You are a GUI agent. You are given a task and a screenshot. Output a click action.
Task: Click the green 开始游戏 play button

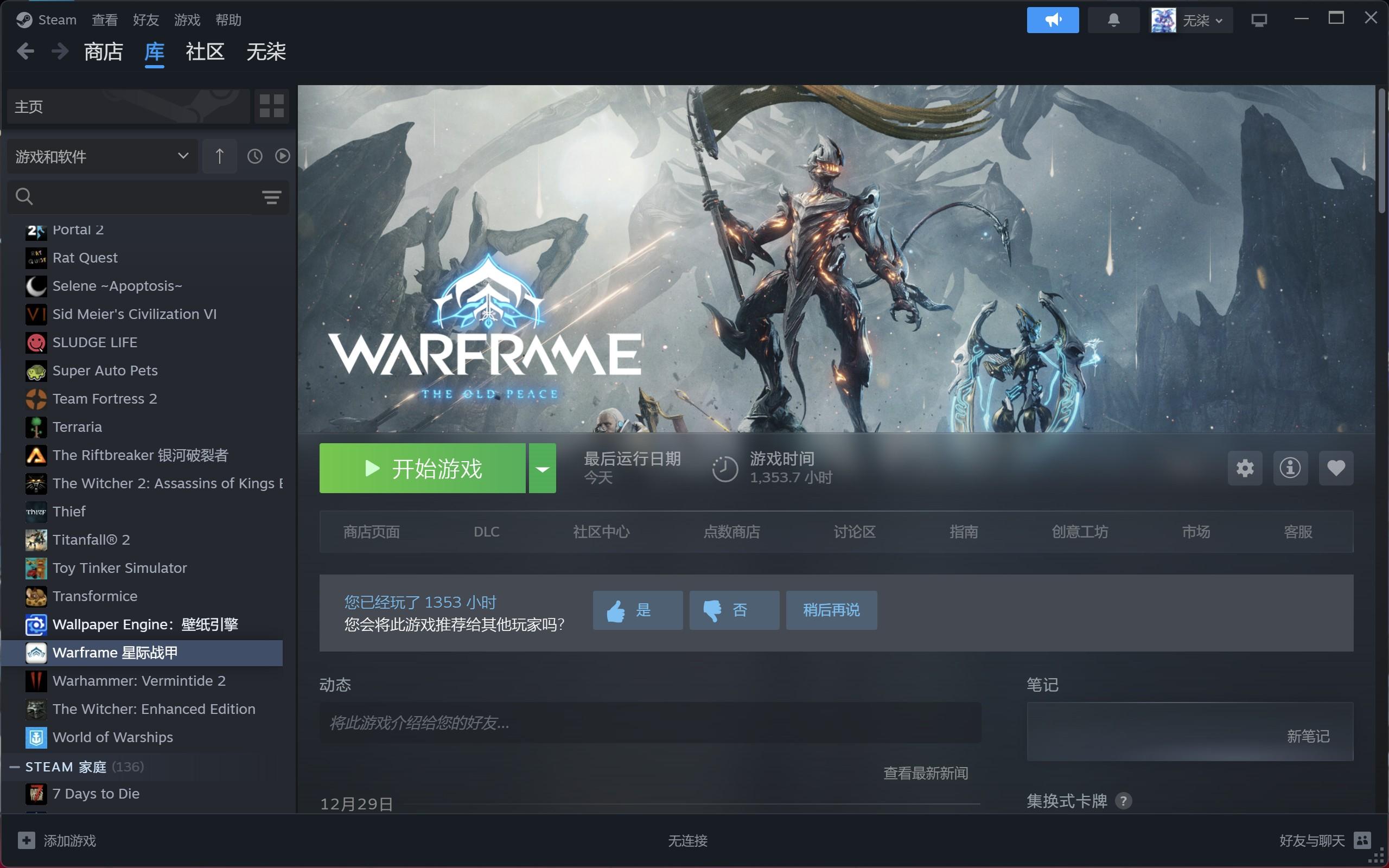pos(423,468)
